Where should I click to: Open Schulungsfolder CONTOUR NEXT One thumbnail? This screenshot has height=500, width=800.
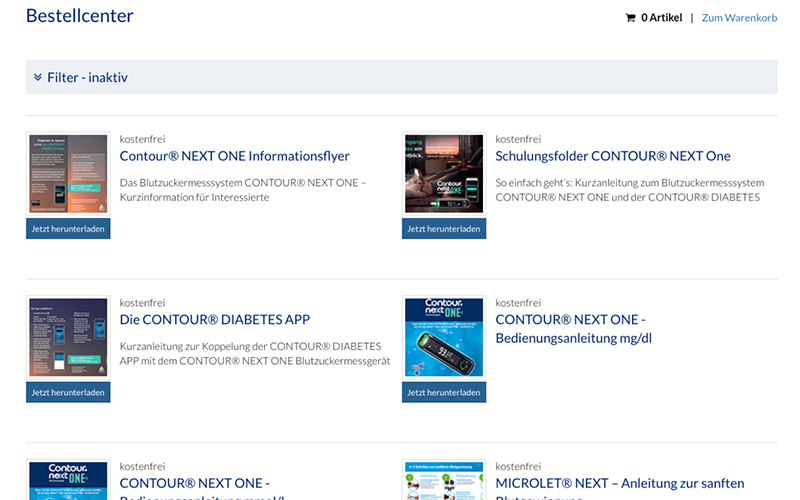444,173
